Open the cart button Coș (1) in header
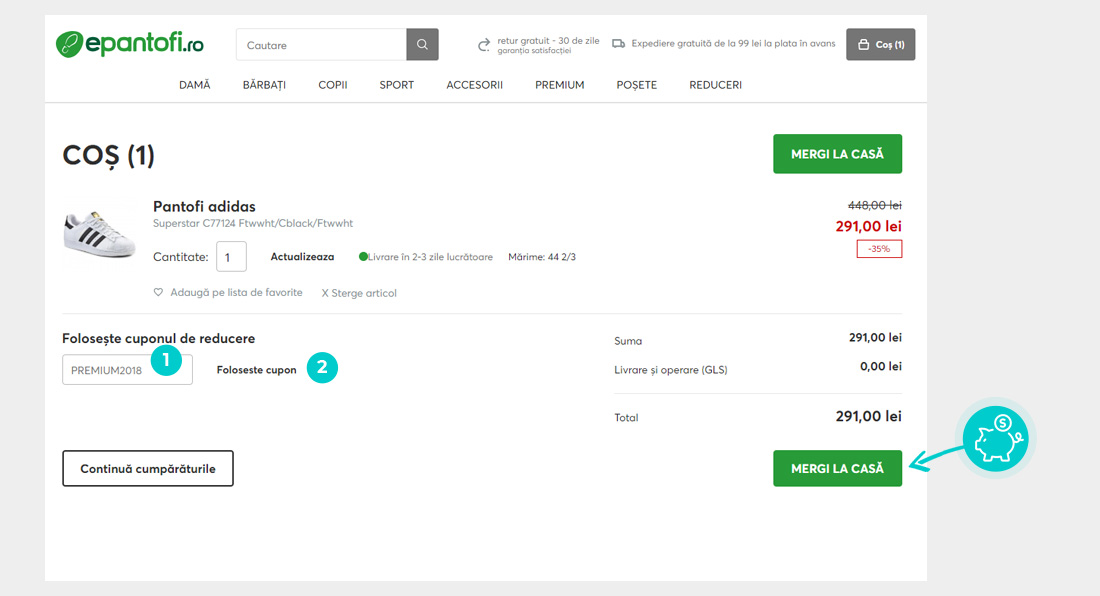Viewport: 1100px width, 596px height. pyautogui.click(x=880, y=44)
